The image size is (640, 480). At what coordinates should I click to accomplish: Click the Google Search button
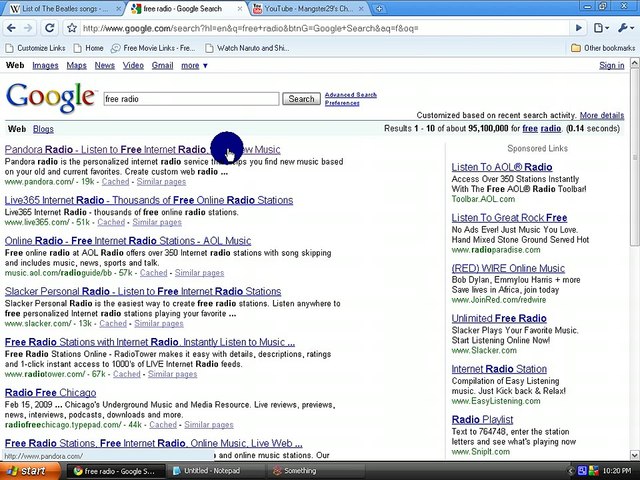(x=302, y=99)
